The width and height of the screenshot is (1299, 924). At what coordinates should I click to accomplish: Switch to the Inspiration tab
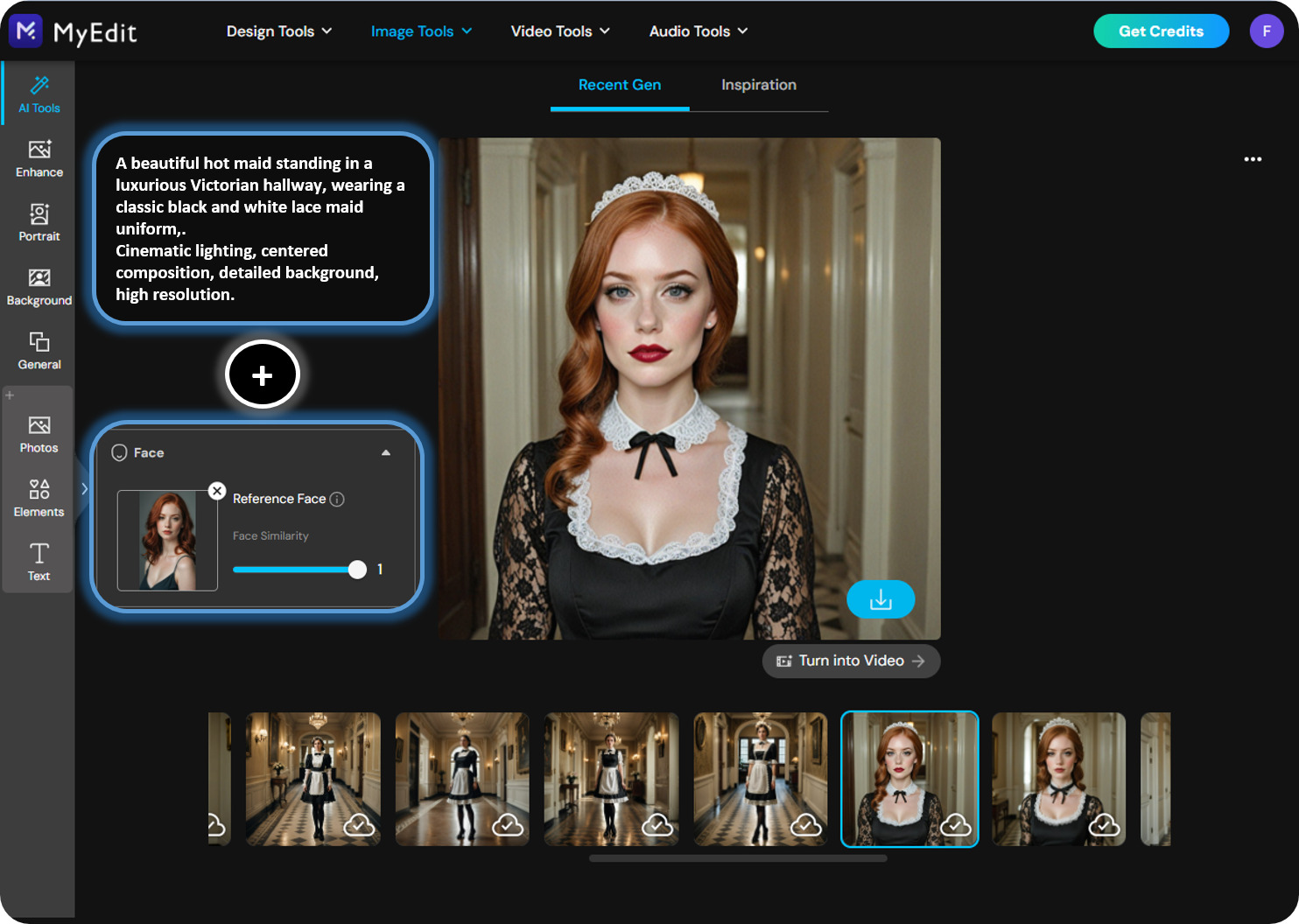tap(758, 85)
